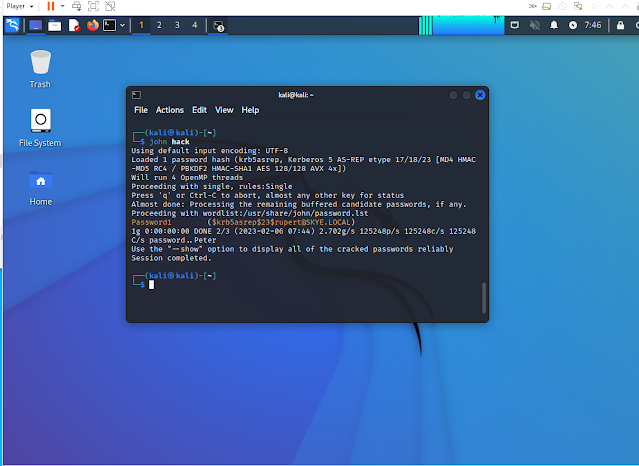Open the Kali dragon applications menu
The width and height of the screenshot is (639, 466).
pos(12,25)
